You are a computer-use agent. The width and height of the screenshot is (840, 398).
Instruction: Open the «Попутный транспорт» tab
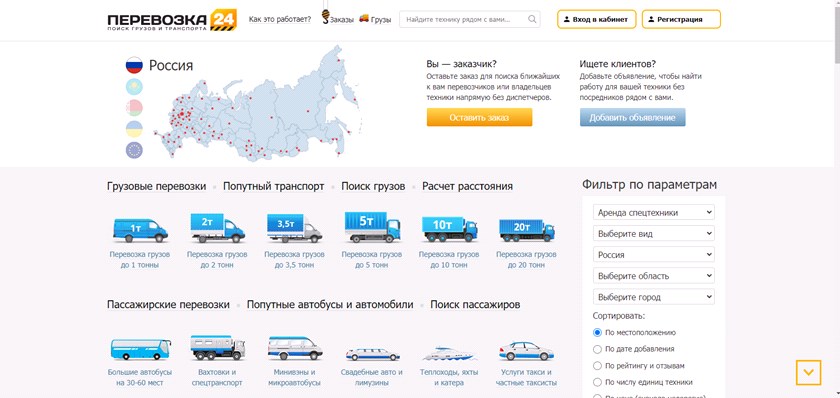pyautogui.click(x=273, y=186)
